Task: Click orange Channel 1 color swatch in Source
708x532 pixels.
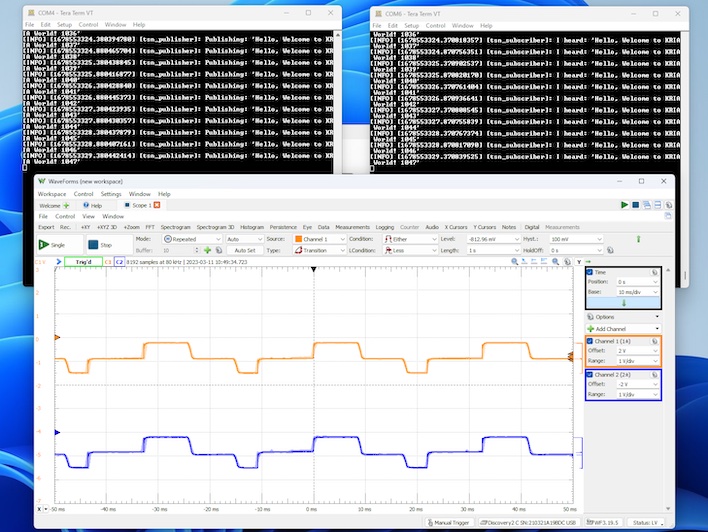Action: pyautogui.click(x=298, y=239)
